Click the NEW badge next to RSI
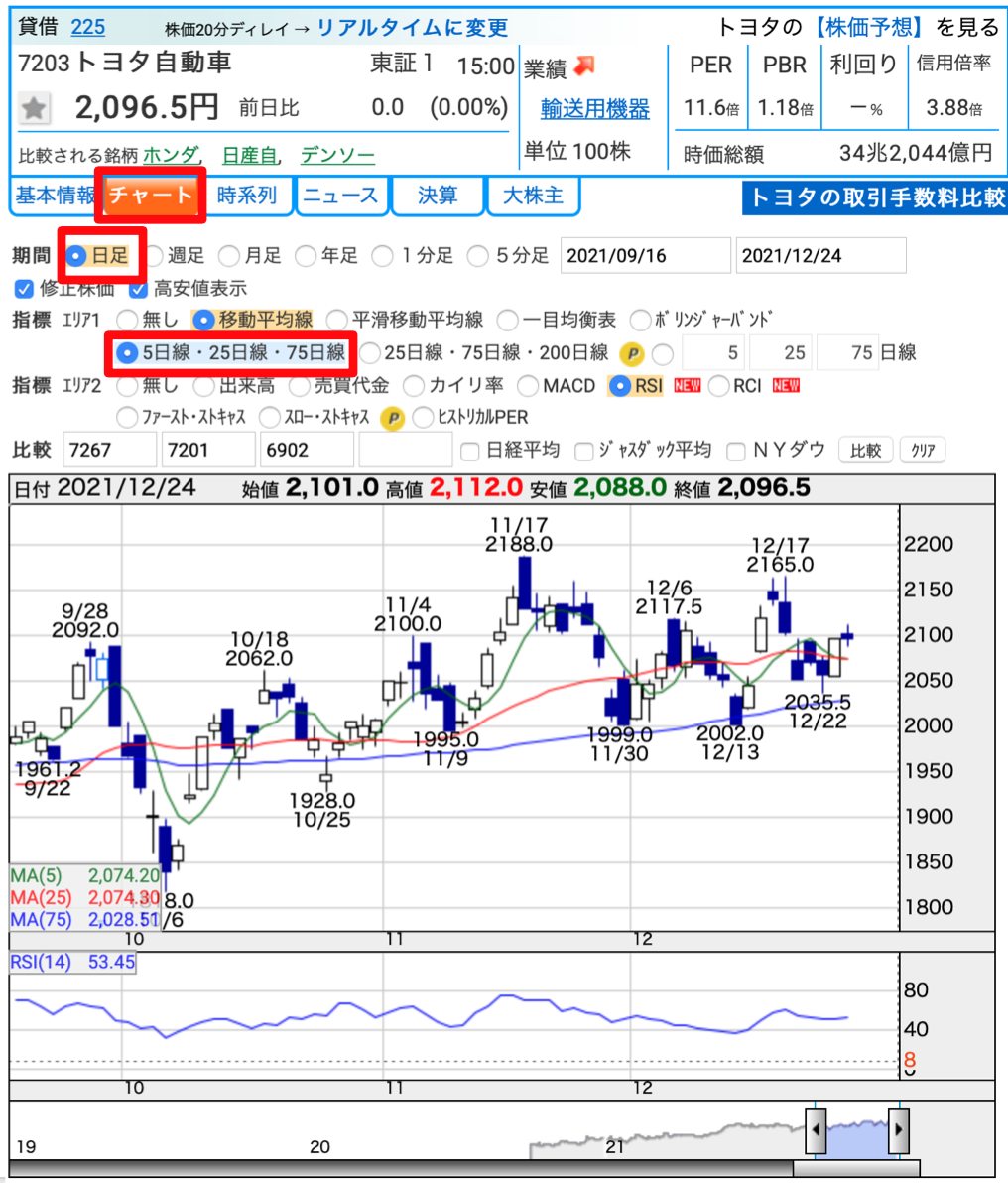The height and width of the screenshot is (1183, 1008). click(688, 385)
